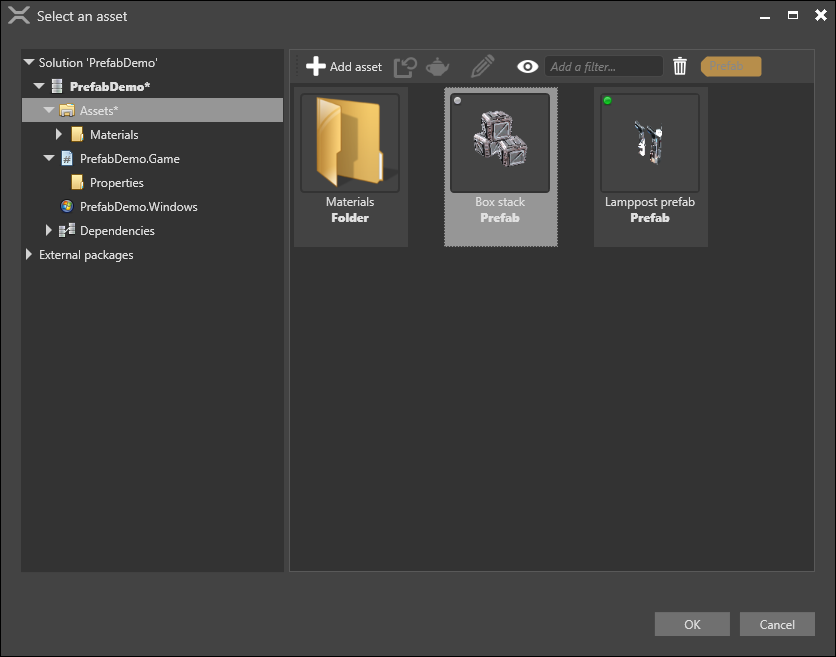Click the pencil edit icon in toolbar
This screenshot has height=657, width=836.
481,65
